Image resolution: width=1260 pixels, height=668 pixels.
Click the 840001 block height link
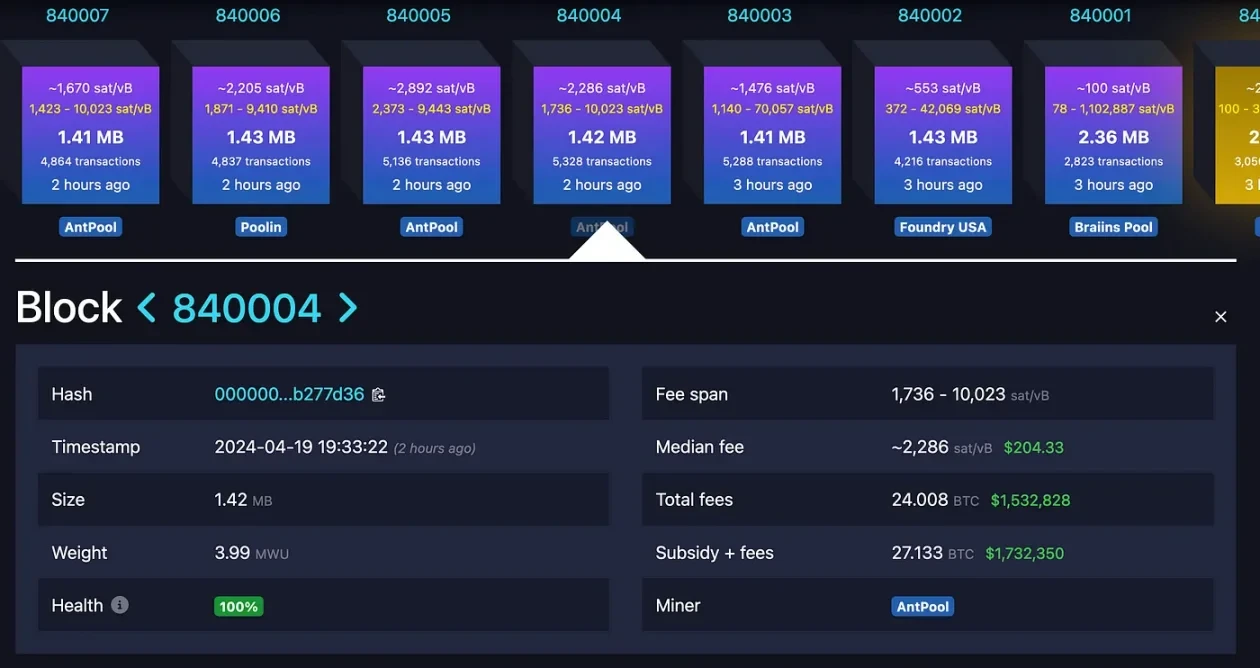pos(1100,16)
